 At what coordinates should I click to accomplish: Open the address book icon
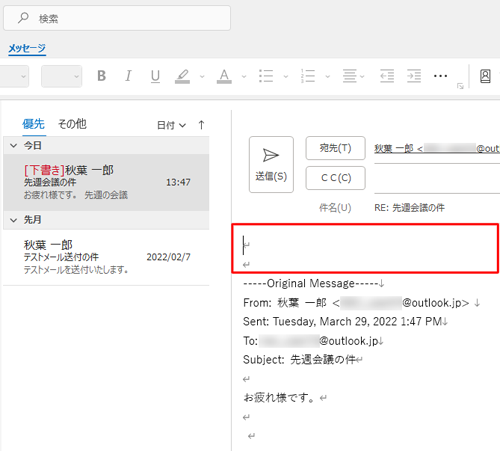pos(485,76)
